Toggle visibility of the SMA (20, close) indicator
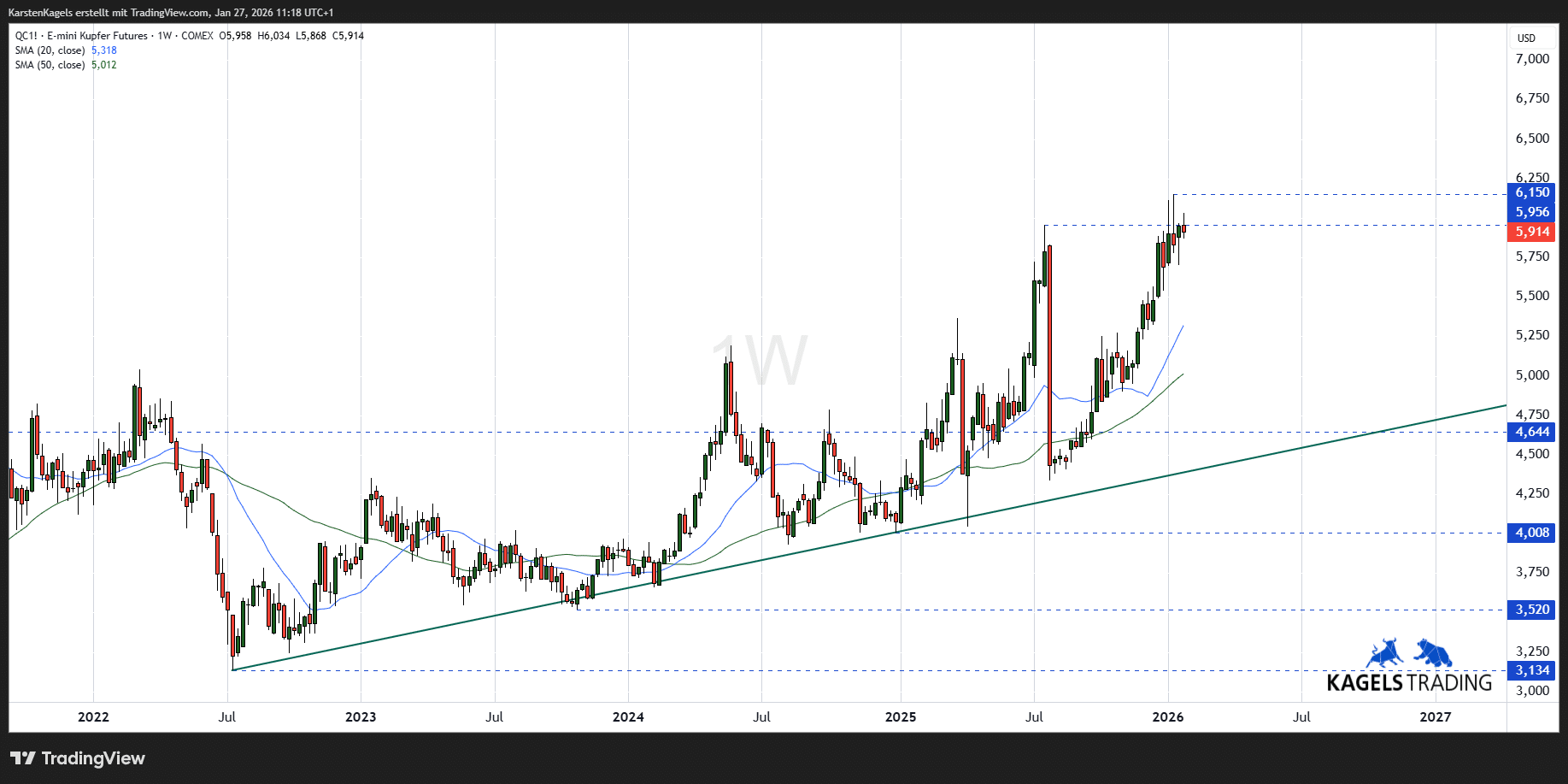 click(x=49, y=50)
